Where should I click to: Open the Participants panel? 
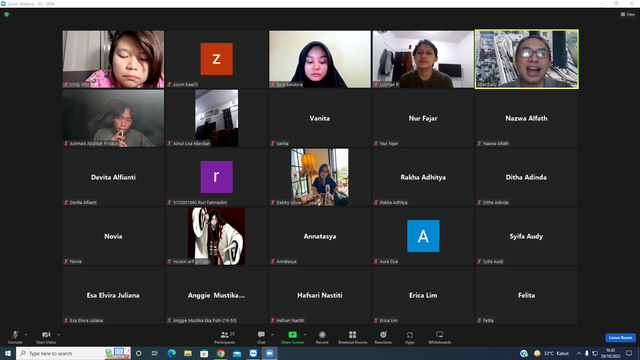pos(224,337)
